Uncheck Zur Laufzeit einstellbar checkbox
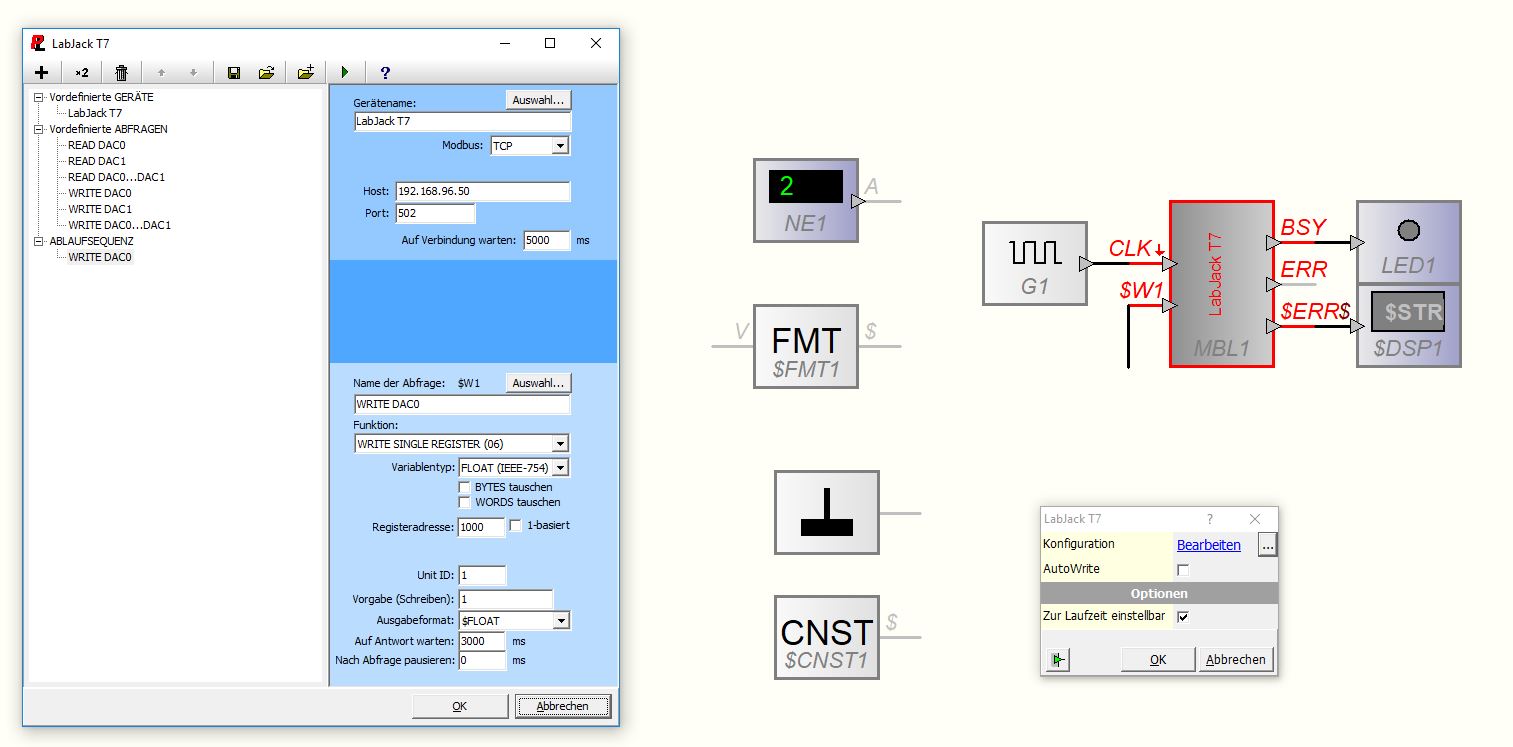 1183,616
